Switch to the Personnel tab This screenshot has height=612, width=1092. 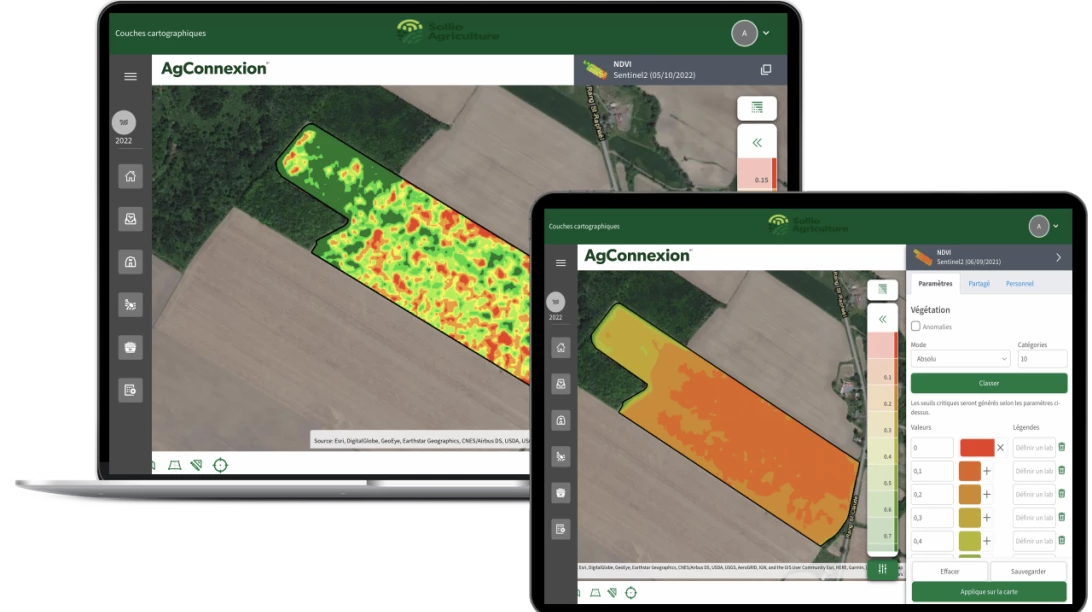[1020, 284]
